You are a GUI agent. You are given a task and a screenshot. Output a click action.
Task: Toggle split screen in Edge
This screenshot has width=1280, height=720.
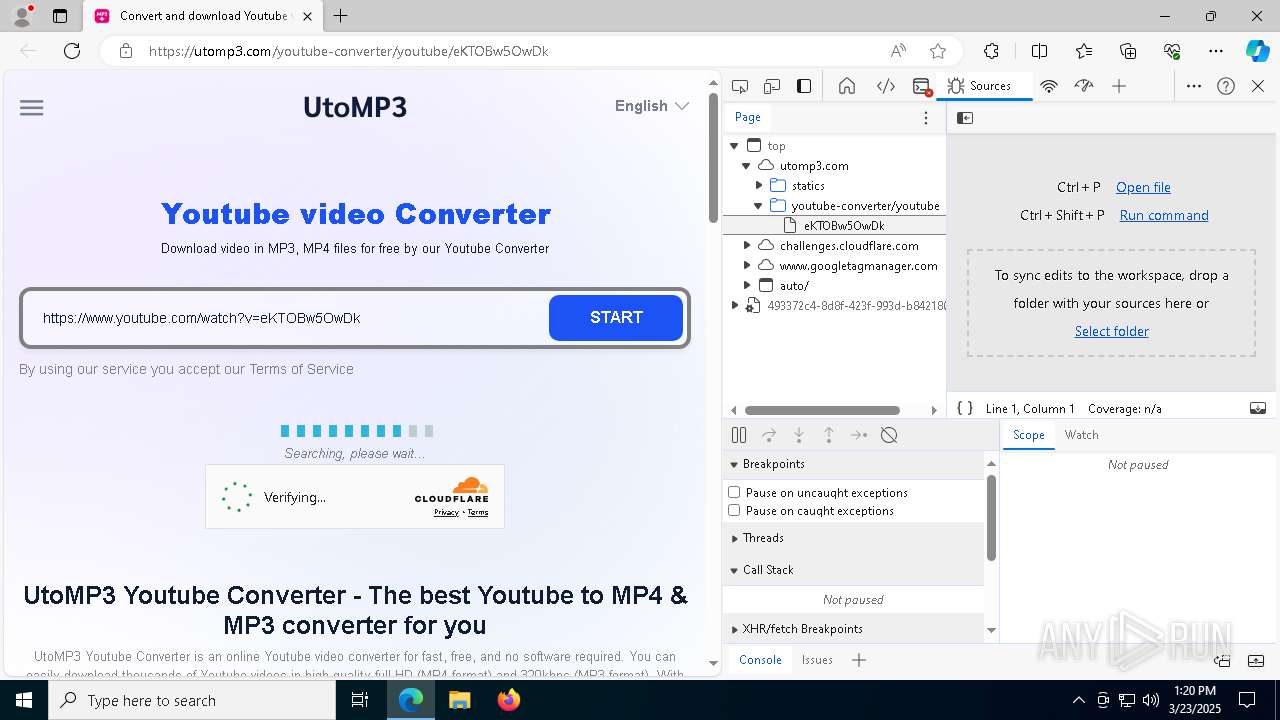[x=1039, y=51]
